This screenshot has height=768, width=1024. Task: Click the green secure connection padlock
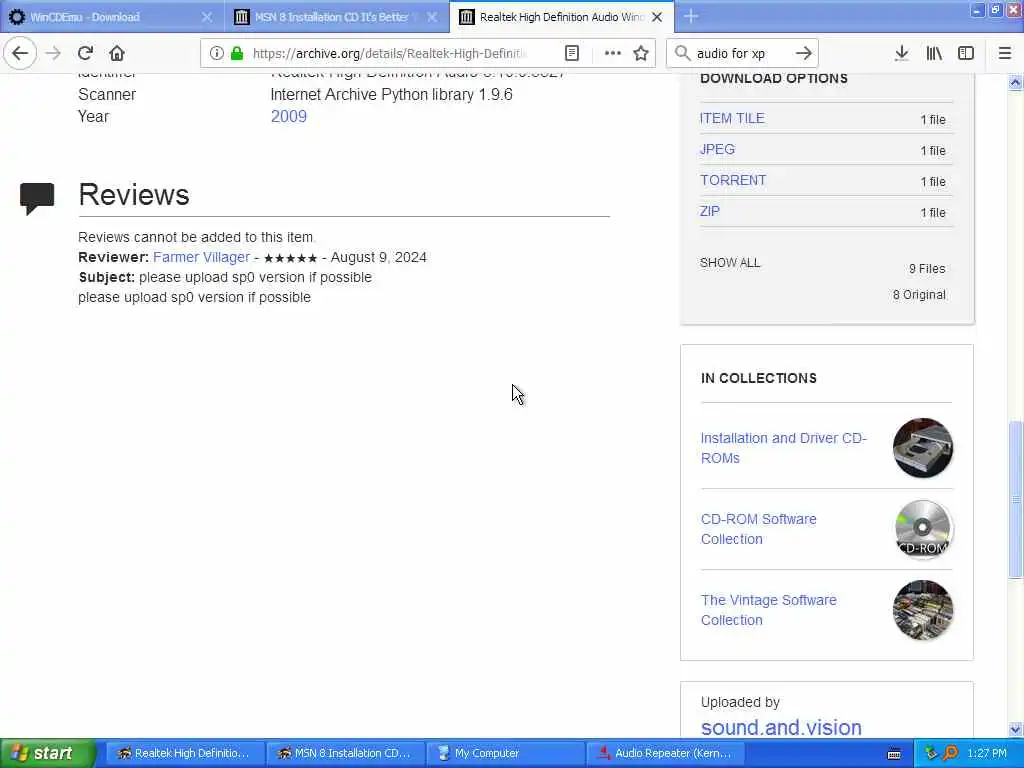pyautogui.click(x=237, y=54)
